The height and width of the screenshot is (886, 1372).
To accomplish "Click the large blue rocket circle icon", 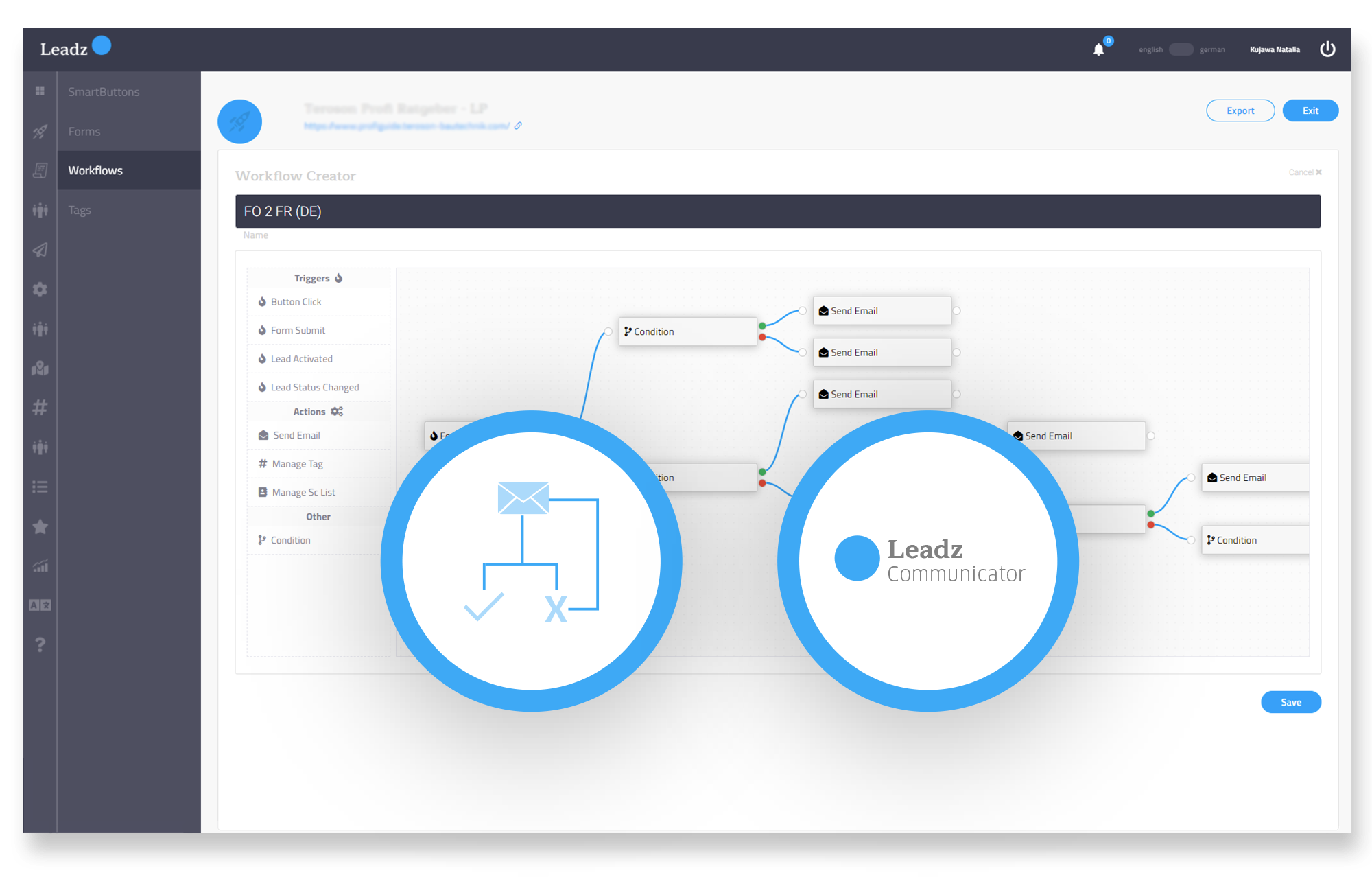I will pyautogui.click(x=239, y=121).
